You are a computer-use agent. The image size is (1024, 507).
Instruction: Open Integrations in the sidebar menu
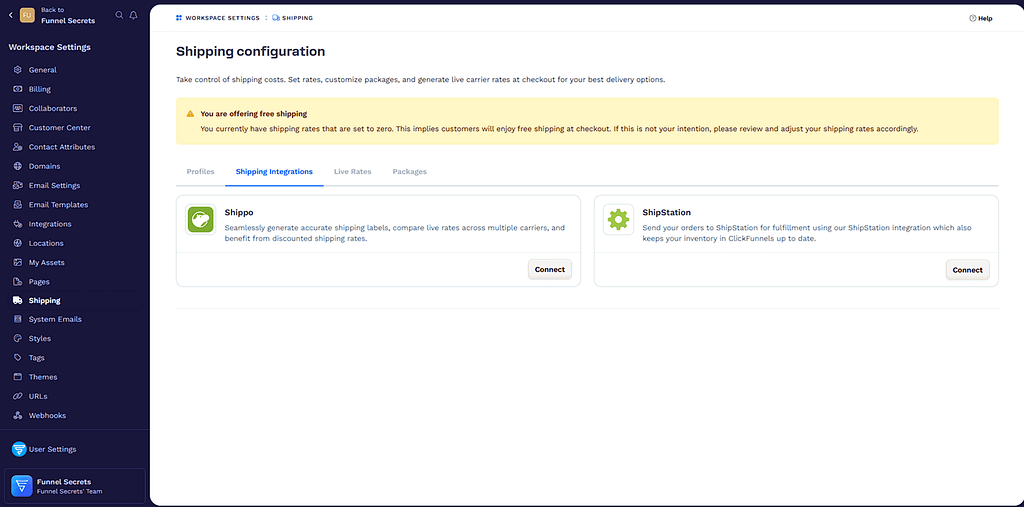click(x=50, y=224)
